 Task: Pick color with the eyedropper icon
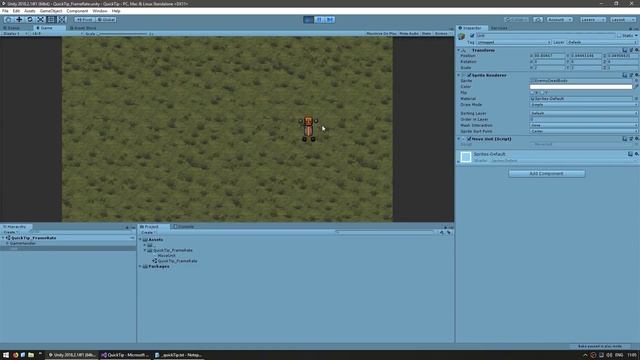coord(636,87)
